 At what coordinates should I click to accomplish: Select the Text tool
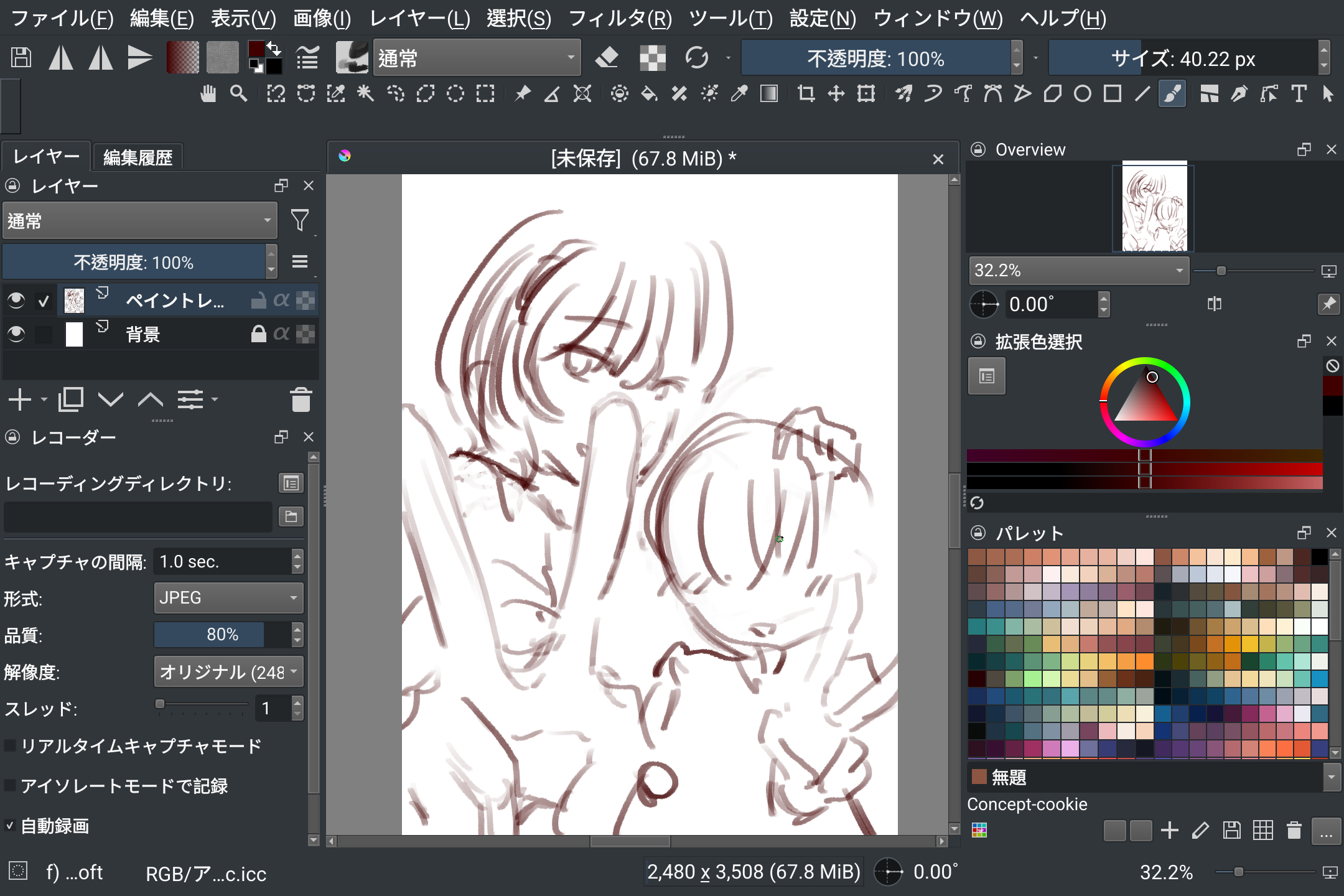coord(1299,95)
